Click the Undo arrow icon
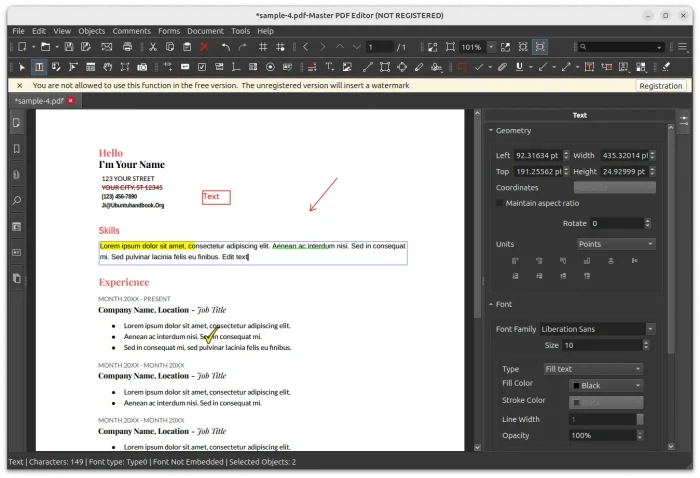This screenshot has width=700, height=478. (x=226, y=47)
